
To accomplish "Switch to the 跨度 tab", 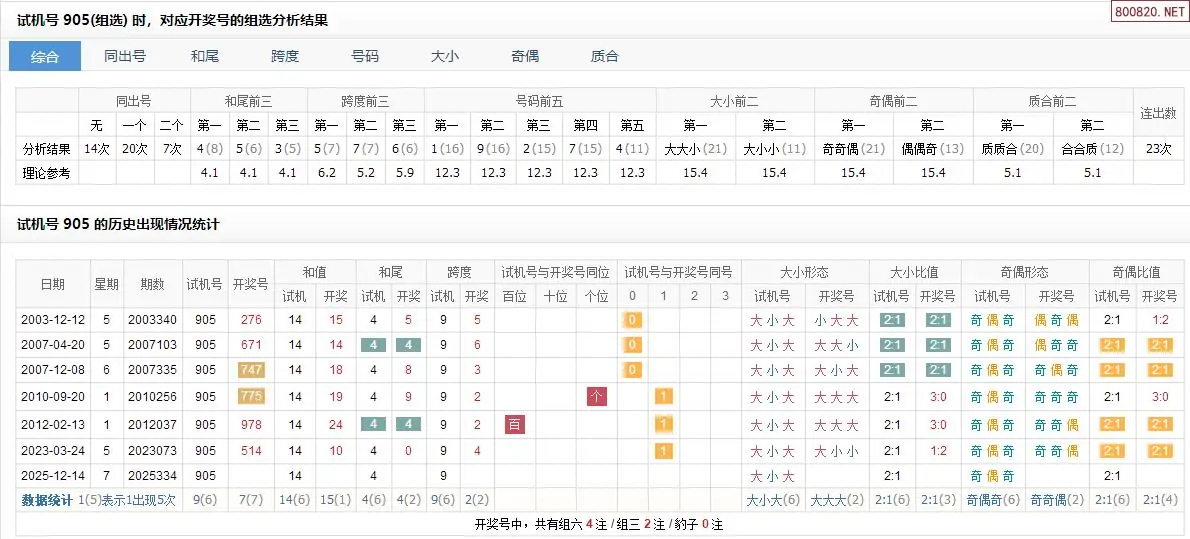I will 285,57.
